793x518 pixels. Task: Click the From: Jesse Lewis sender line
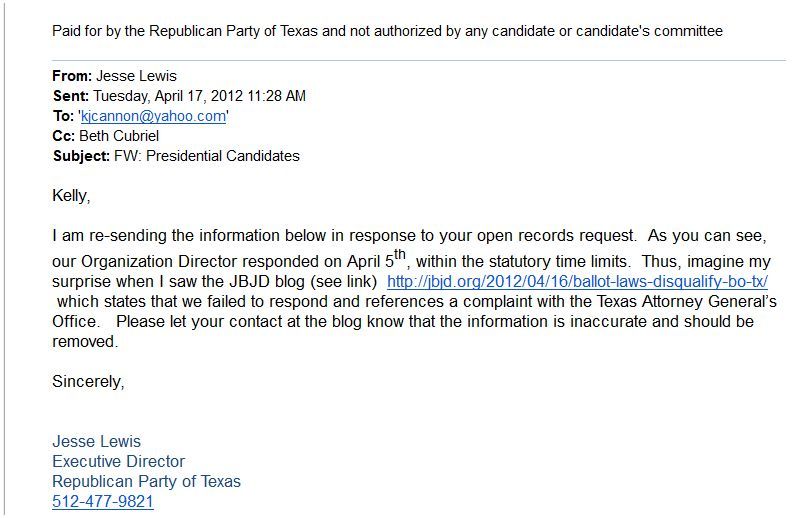115,76
